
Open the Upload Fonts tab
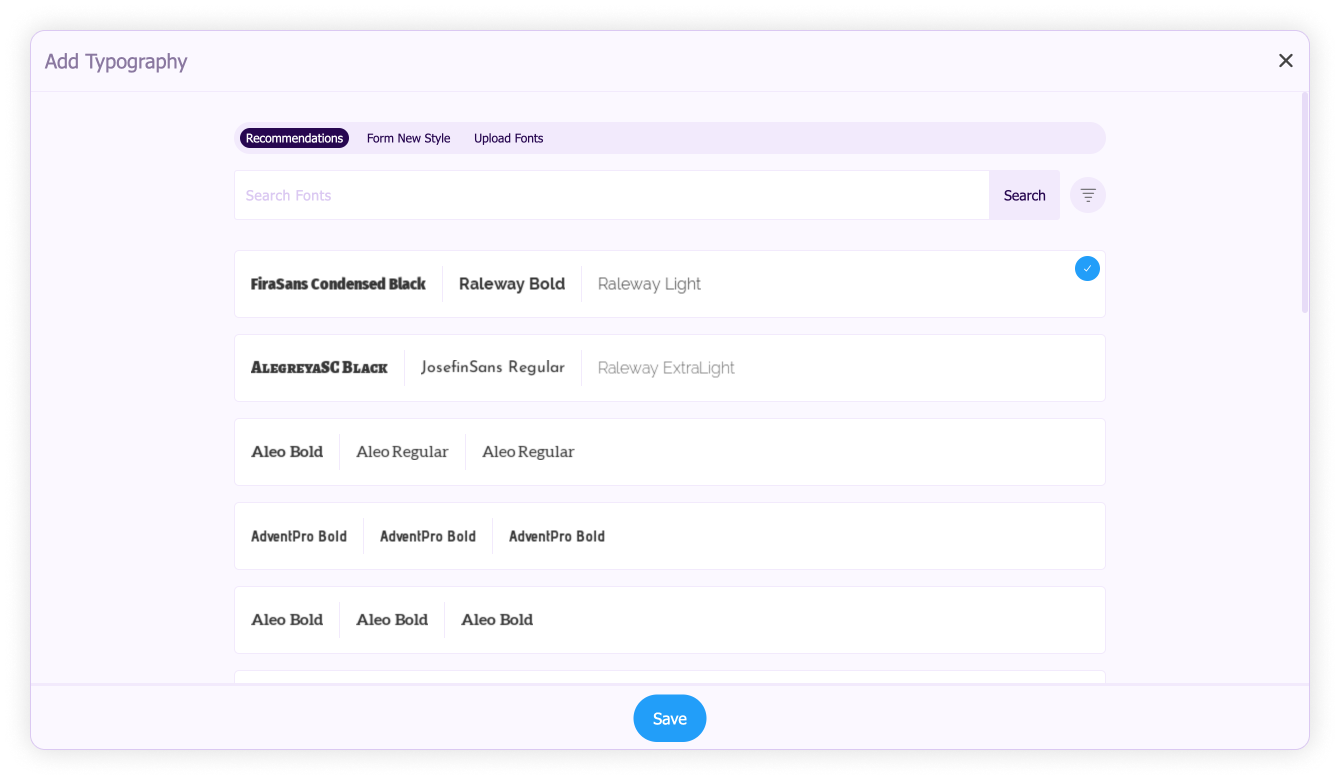(508, 138)
